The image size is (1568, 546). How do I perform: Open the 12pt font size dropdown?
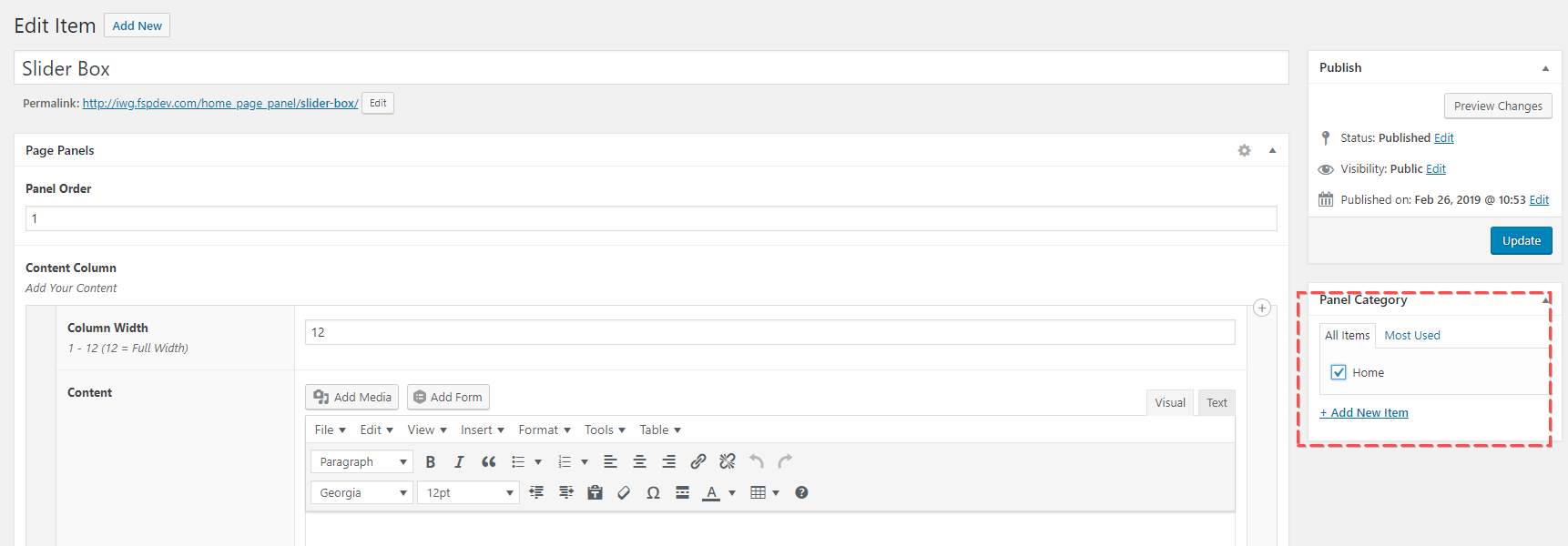click(x=468, y=492)
